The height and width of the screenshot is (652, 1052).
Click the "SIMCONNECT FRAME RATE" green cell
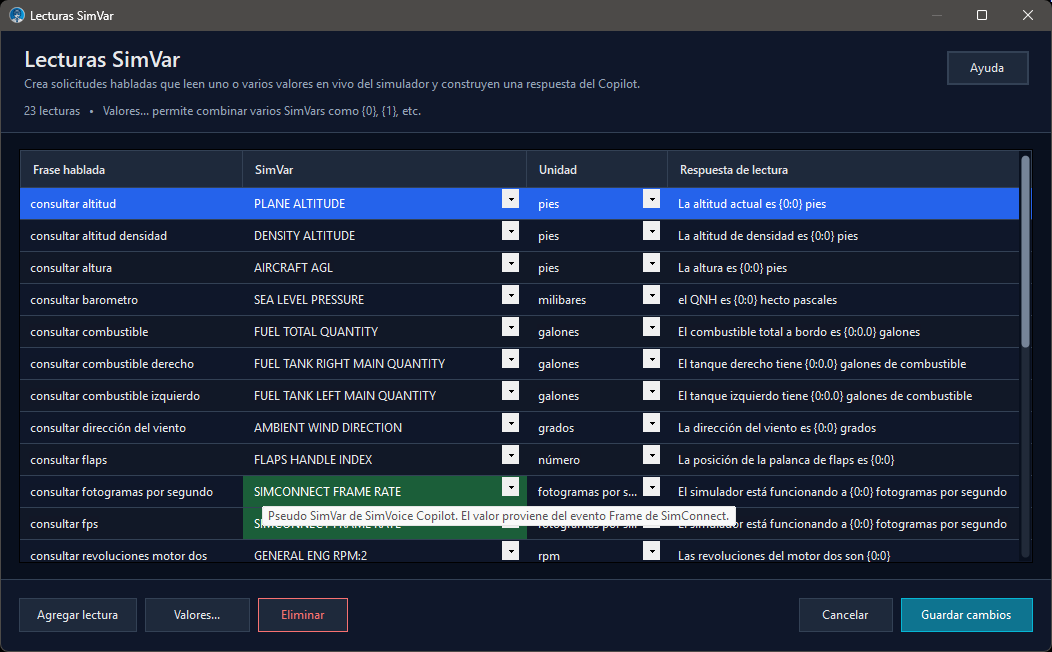(x=384, y=492)
